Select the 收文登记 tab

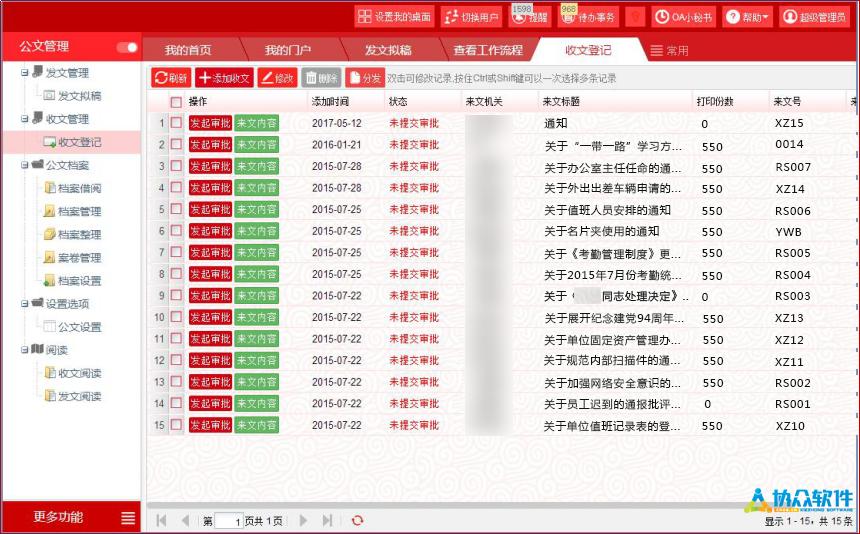(588, 50)
